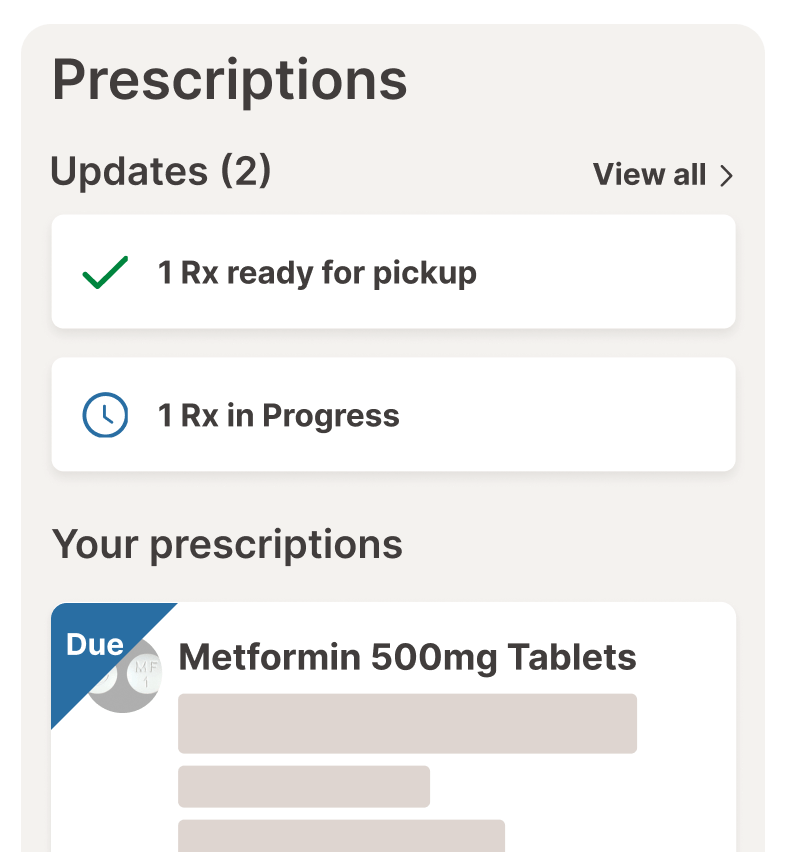Click the blue clock in-progress icon
Screen dimensions: 786x852
105,415
